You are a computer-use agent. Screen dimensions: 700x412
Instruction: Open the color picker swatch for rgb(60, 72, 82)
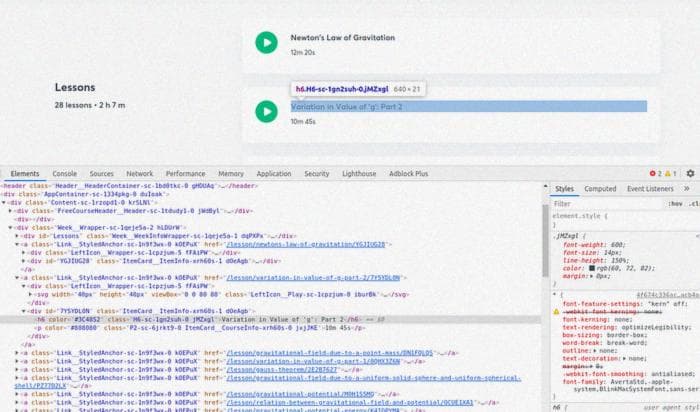(592, 268)
